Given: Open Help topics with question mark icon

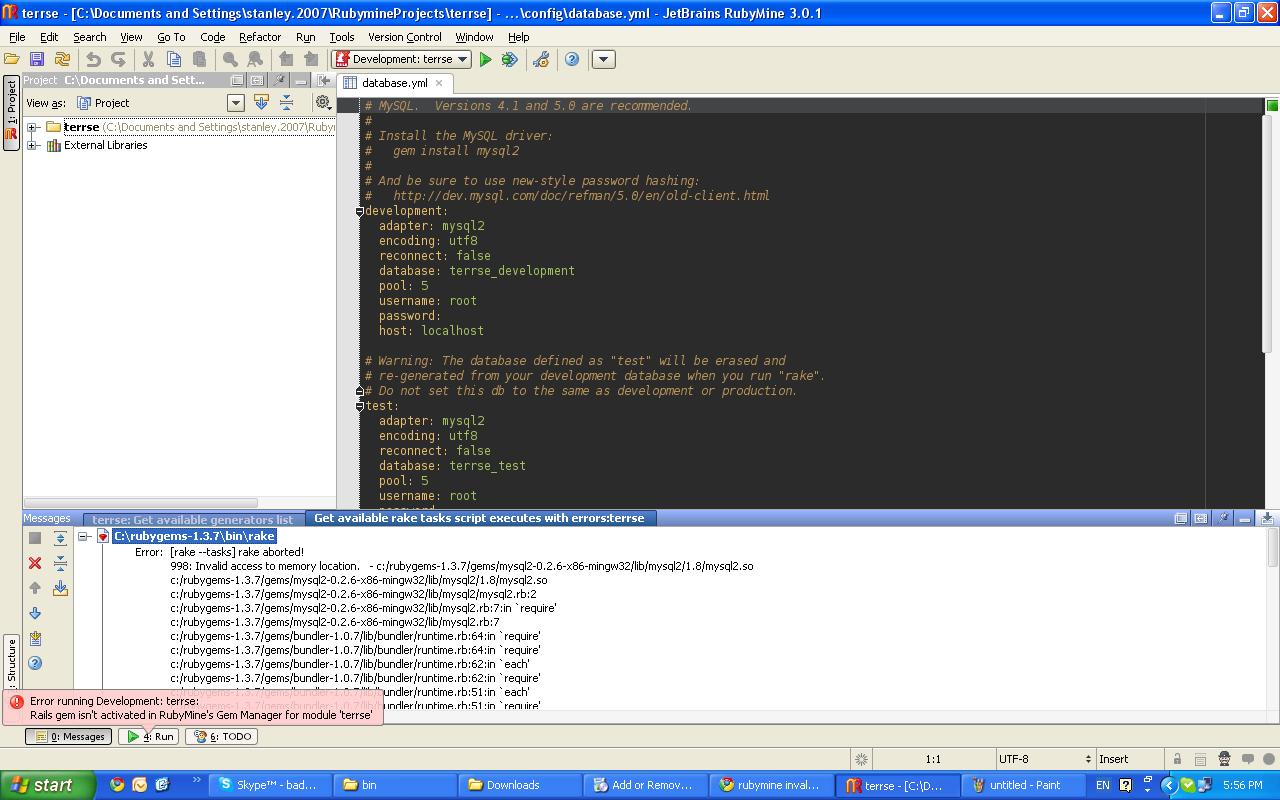Looking at the screenshot, I should coord(572,60).
